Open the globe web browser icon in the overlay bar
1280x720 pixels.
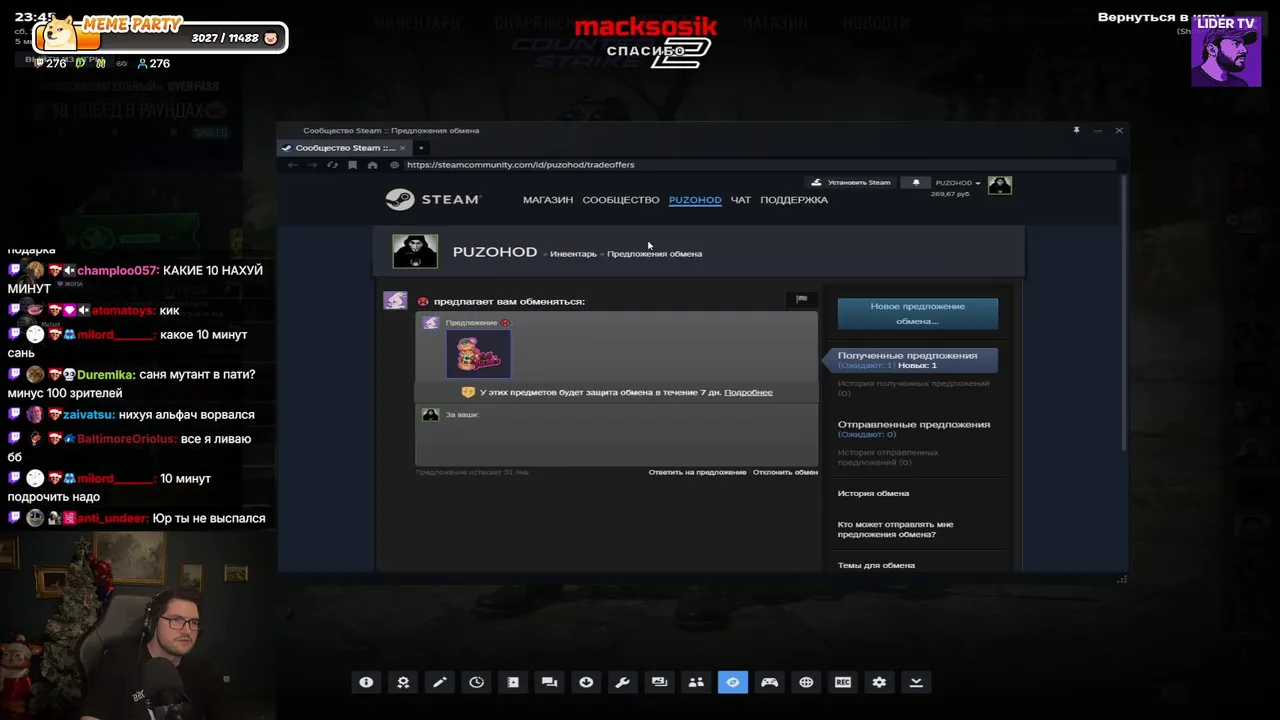[x=806, y=682]
